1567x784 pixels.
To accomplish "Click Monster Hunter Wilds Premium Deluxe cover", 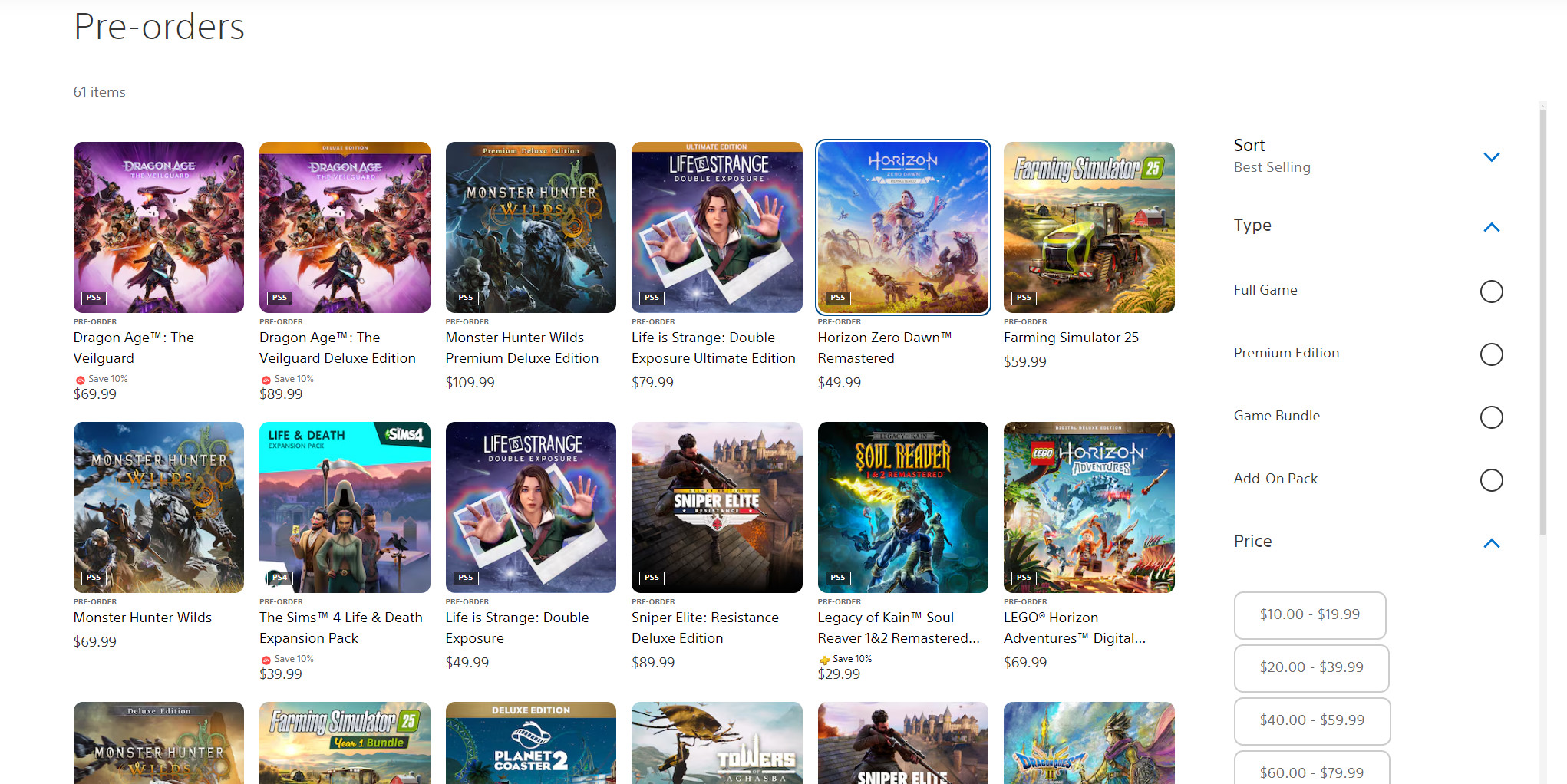I will [530, 227].
